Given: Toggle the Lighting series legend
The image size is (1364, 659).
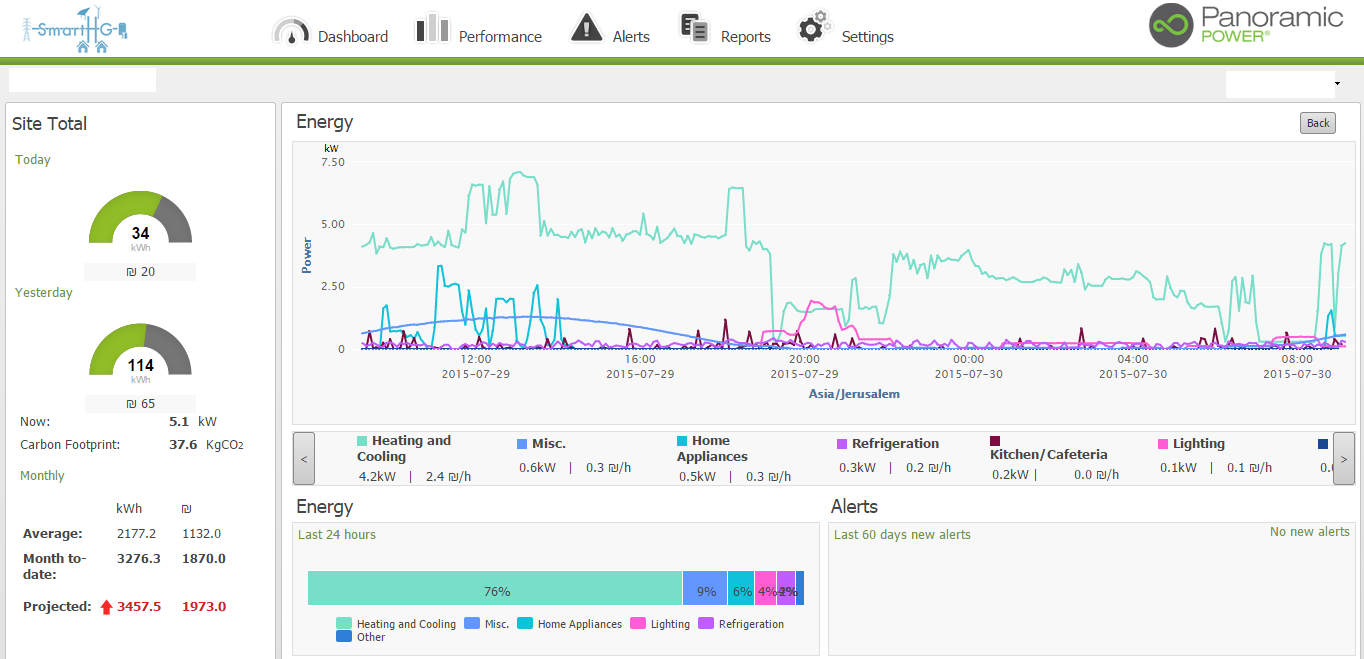Looking at the screenshot, I should tap(1197, 444).
